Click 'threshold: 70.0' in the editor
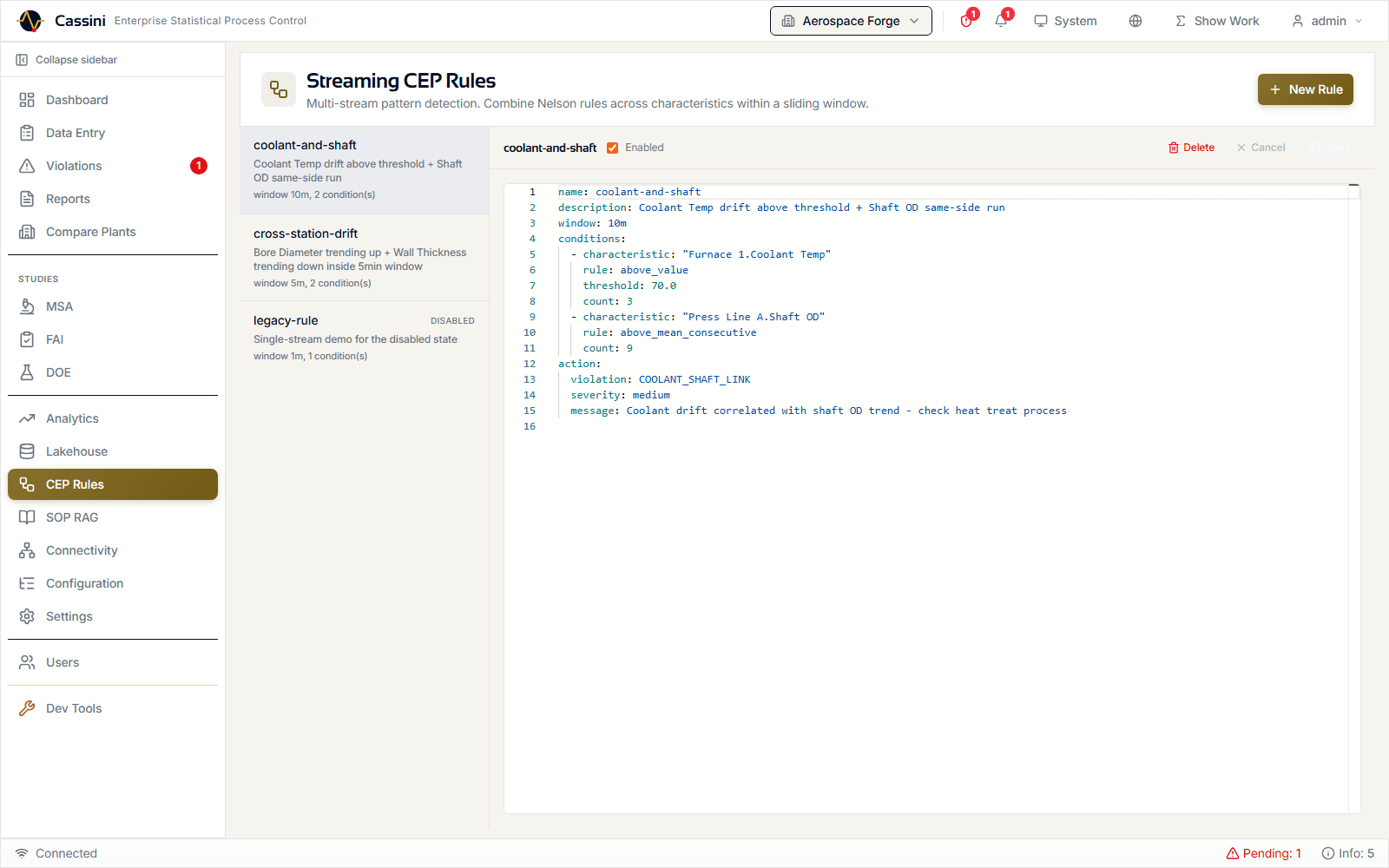The image size is (1389, 868). [629, 286]
